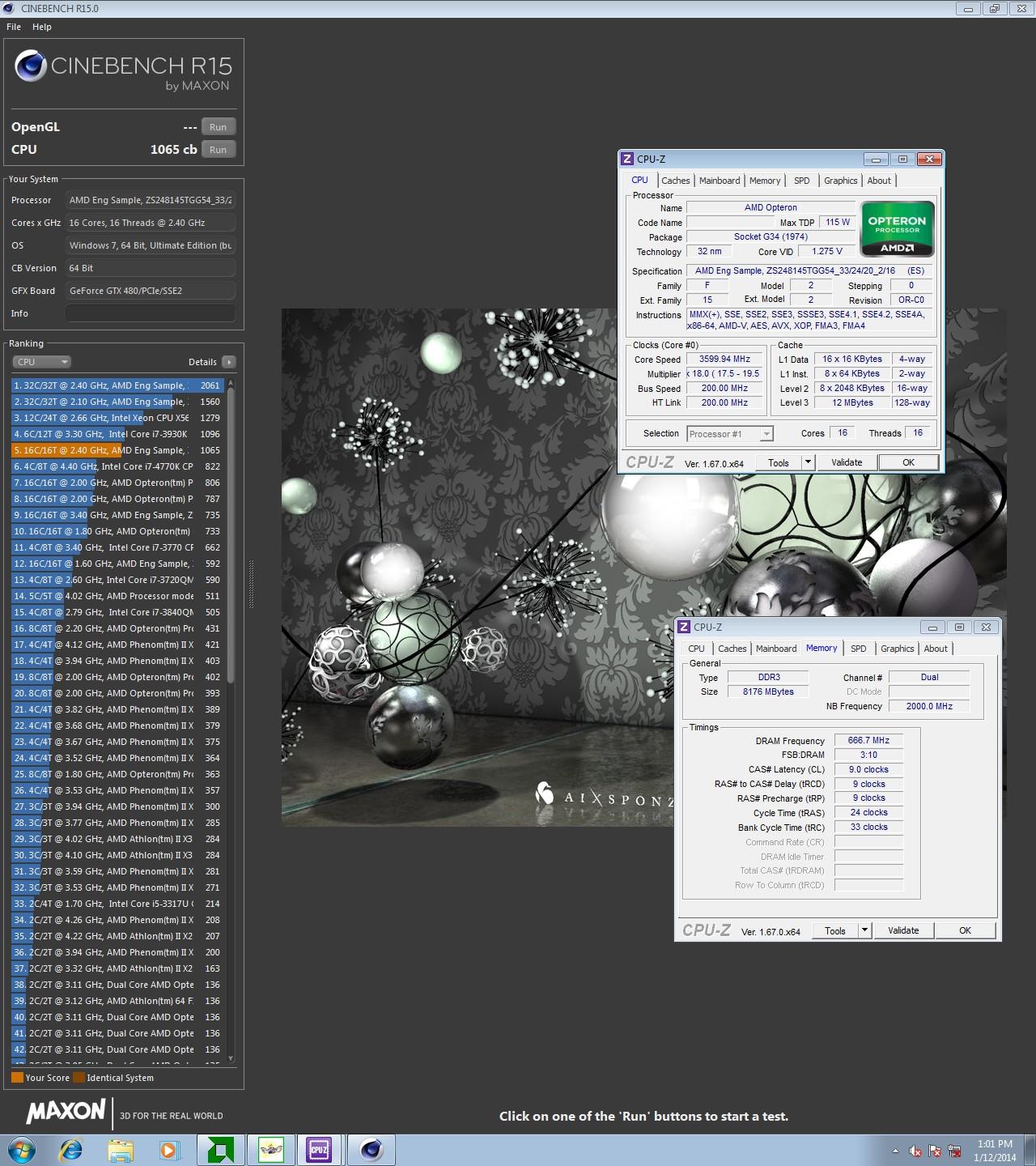Open Tools dropdown arrow in CPU-Z memory window
The image size is (1036, 1166).
point(864,930)
